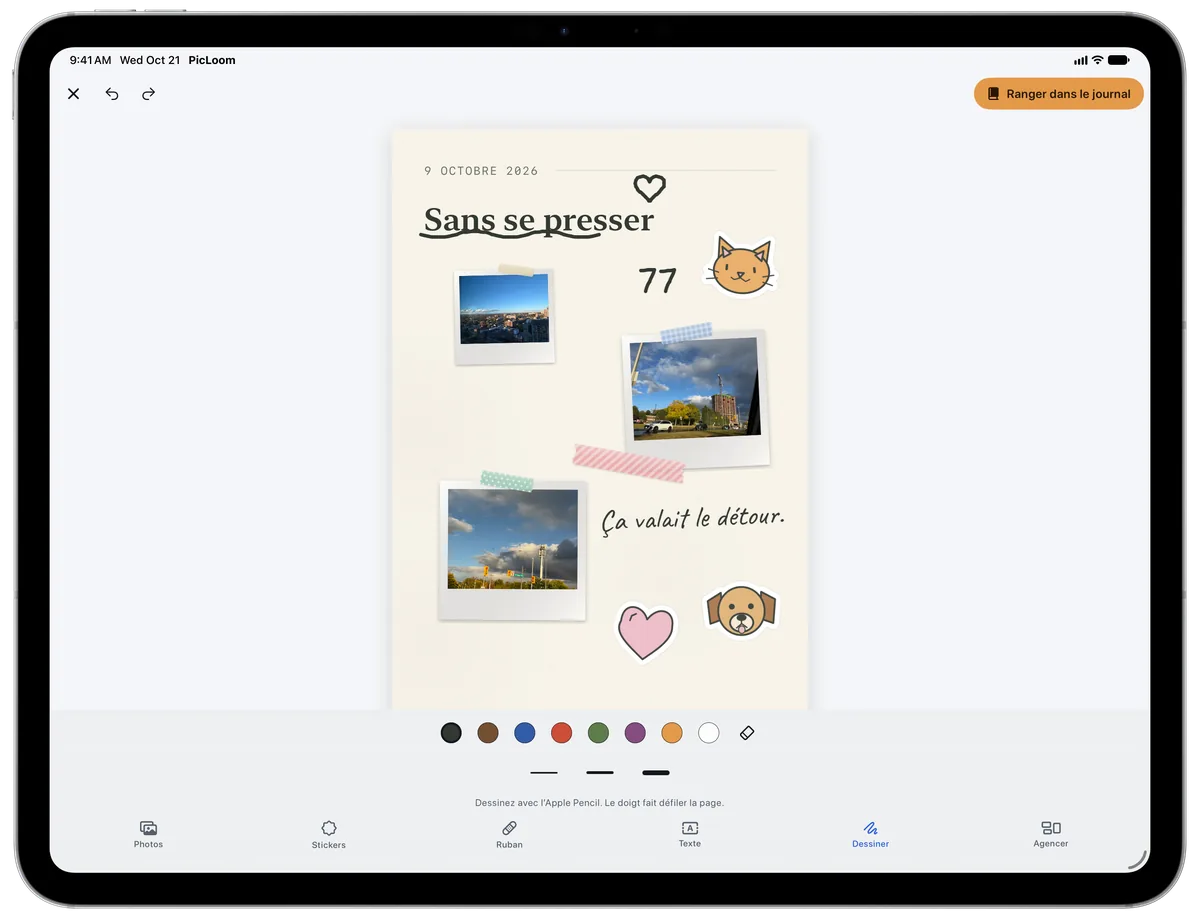Pick the orange drawing color
Screen dimensions: 1200x920
672,733
